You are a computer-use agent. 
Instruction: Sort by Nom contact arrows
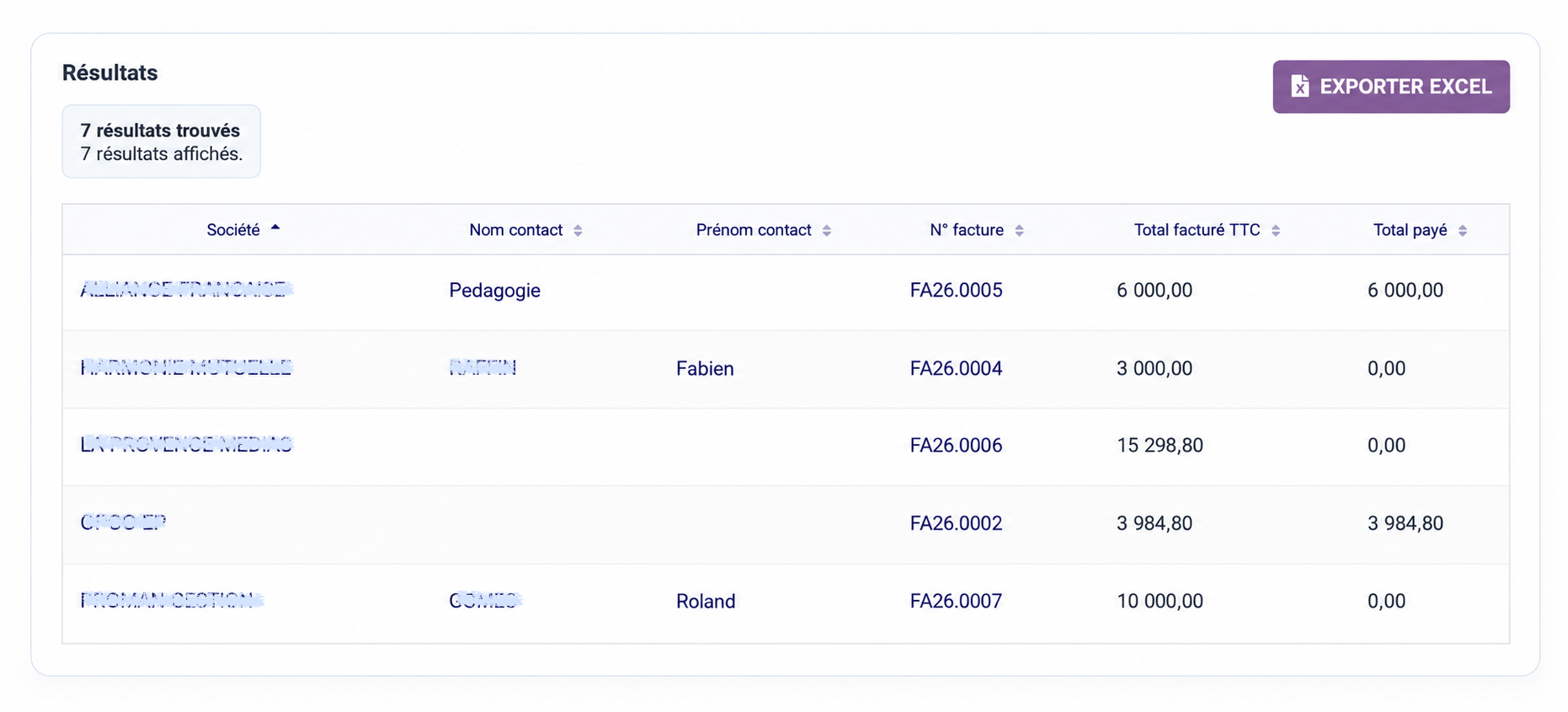578,230
